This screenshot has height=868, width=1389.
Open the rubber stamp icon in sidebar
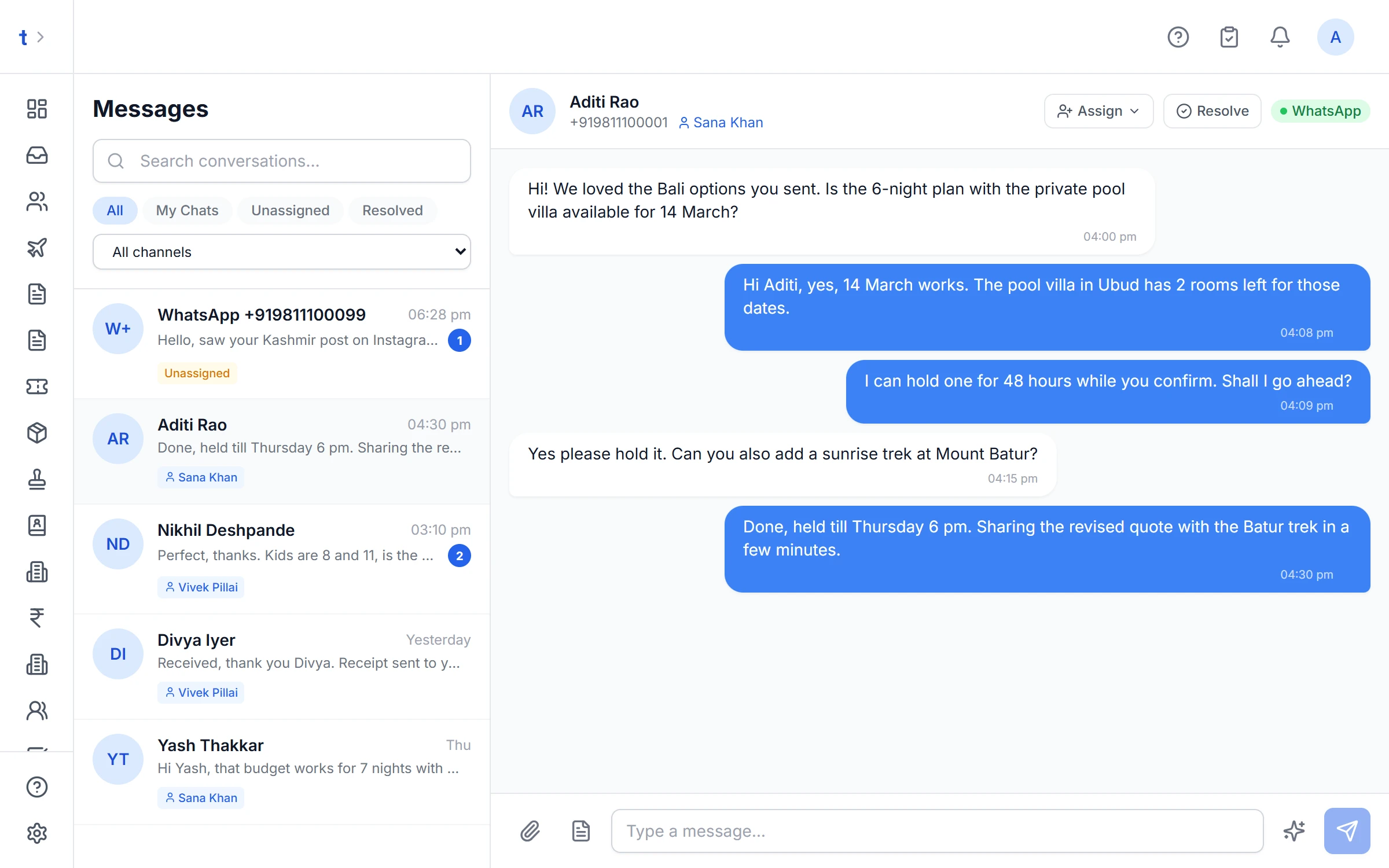[37, 479]
